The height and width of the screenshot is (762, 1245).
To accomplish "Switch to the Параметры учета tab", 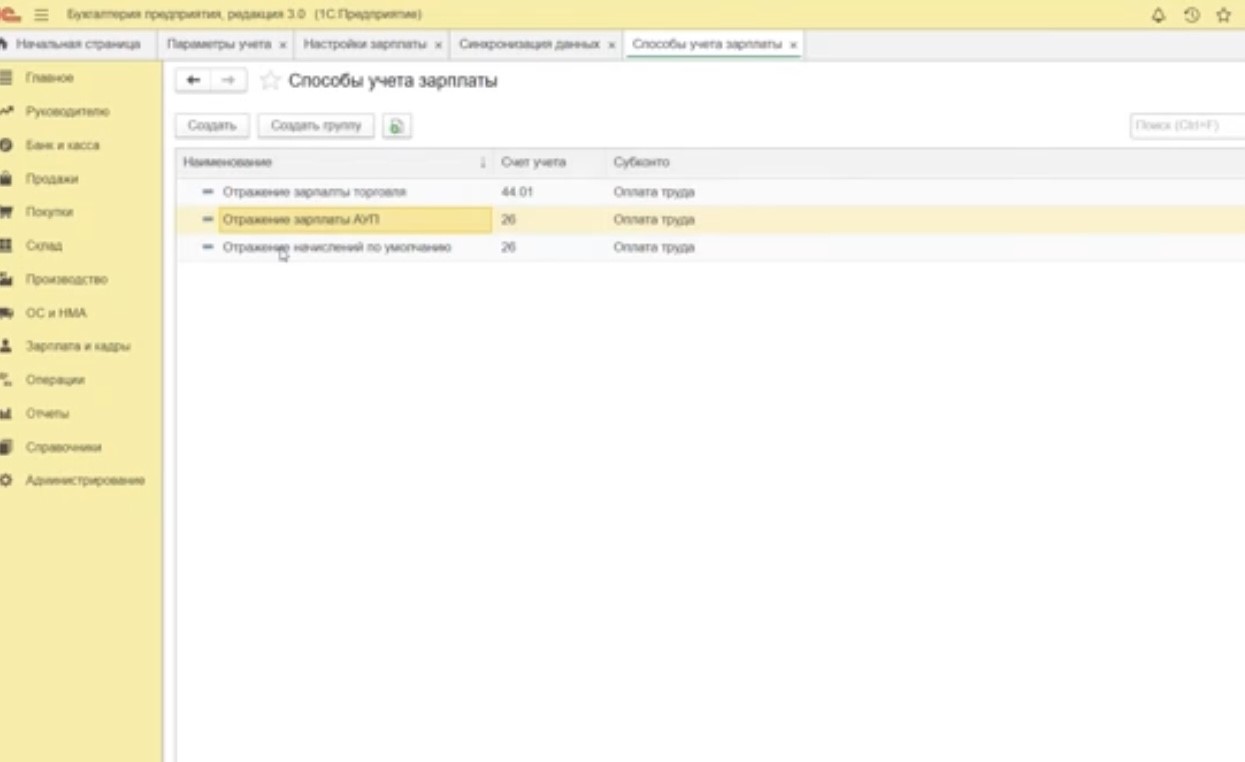I will coord(218,45).
